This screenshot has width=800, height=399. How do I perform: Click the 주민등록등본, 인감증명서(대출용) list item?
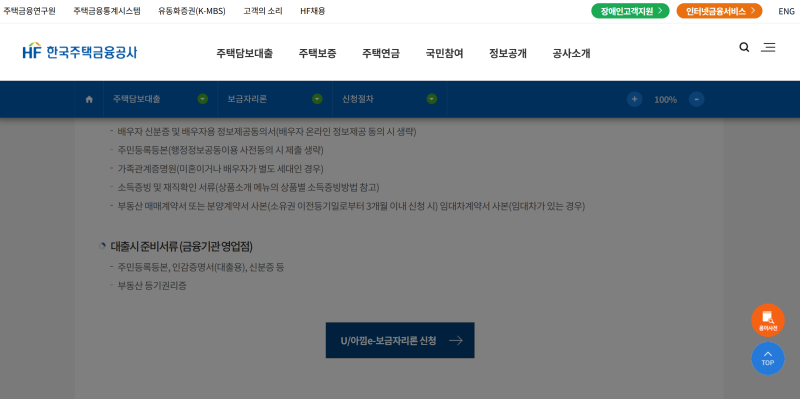tap(201, 267)
